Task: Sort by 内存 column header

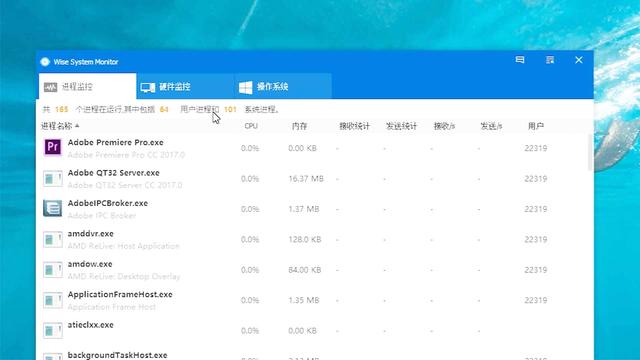Action: point(300,126)
